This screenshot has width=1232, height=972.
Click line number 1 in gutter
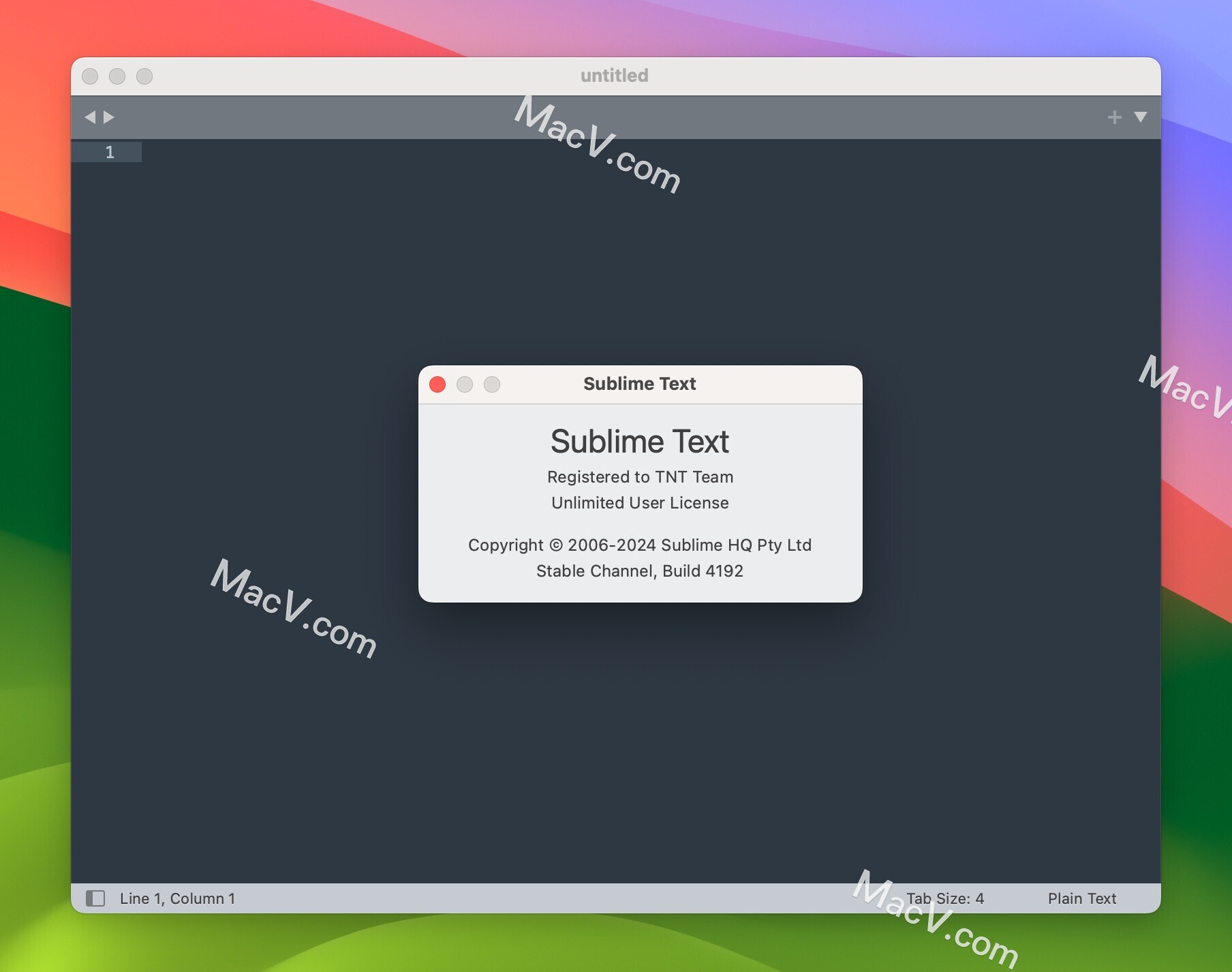coord(110,152)
